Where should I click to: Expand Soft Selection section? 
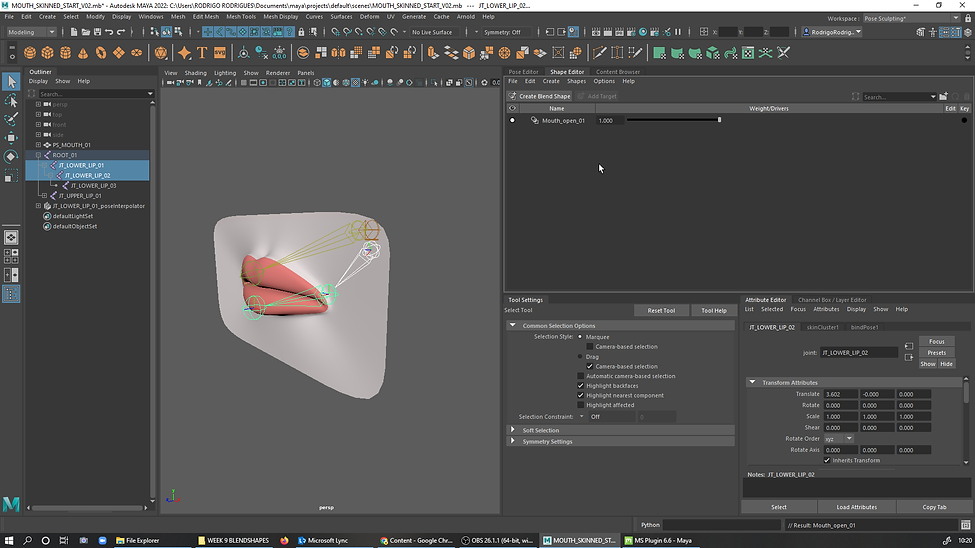coord(512,430)
